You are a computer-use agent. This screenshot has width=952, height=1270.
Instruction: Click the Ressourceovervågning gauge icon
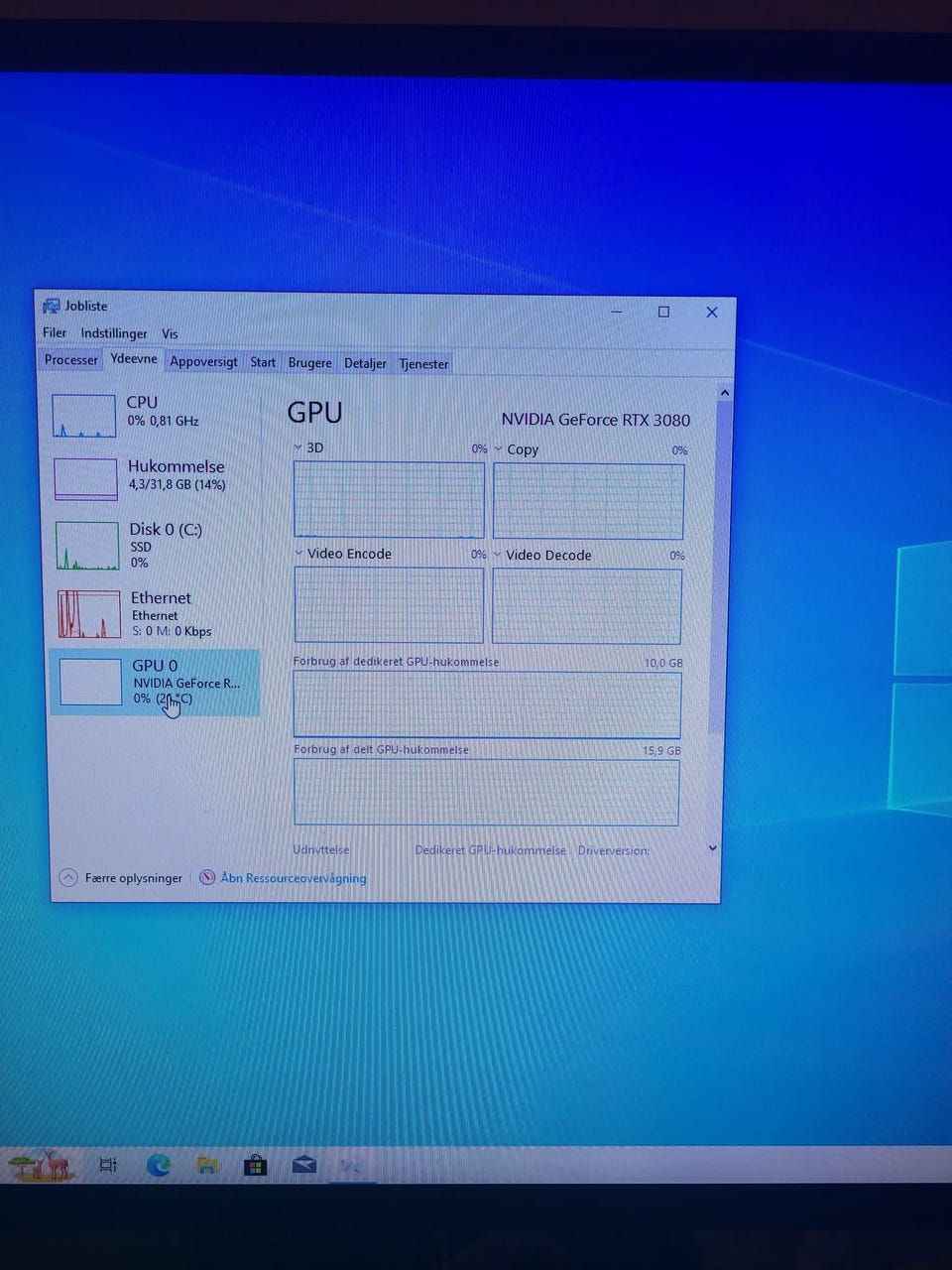pos(207,877)
